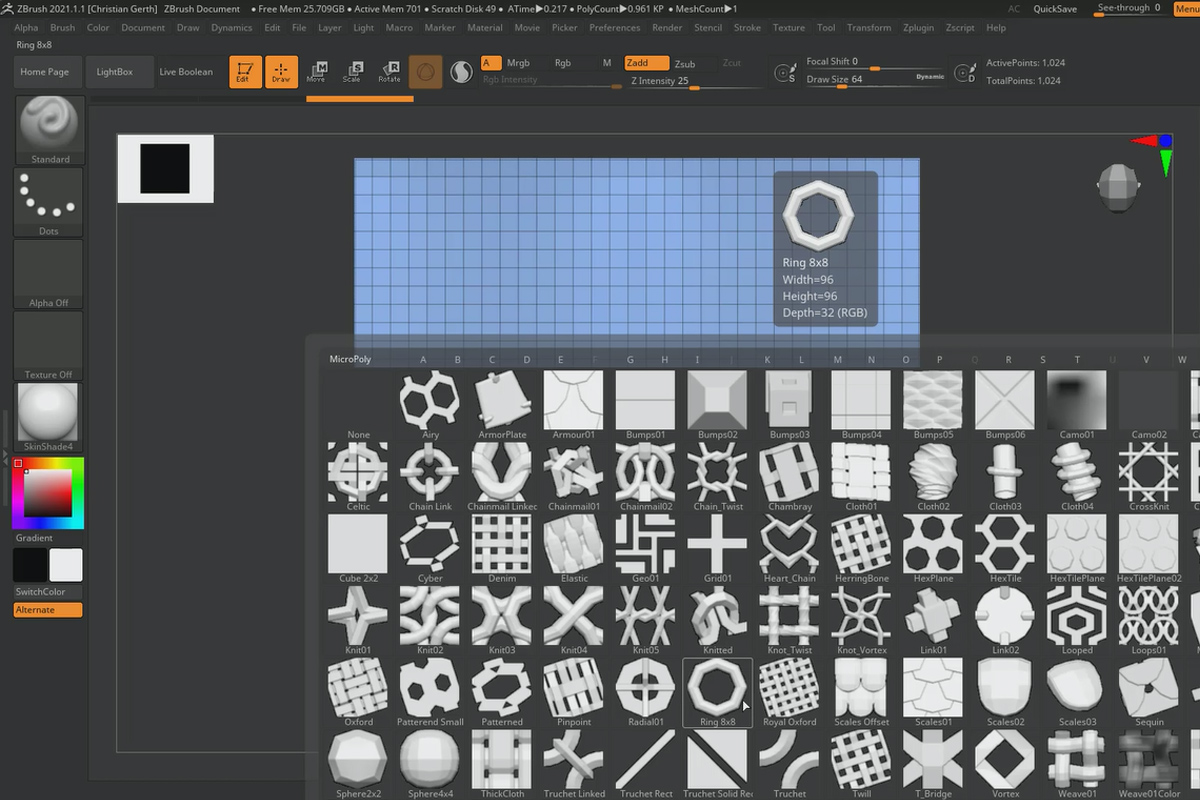Adjust the See-through slider
Image resolution: width=1200 pixels, height=800 pixels.
point(1128,8)
